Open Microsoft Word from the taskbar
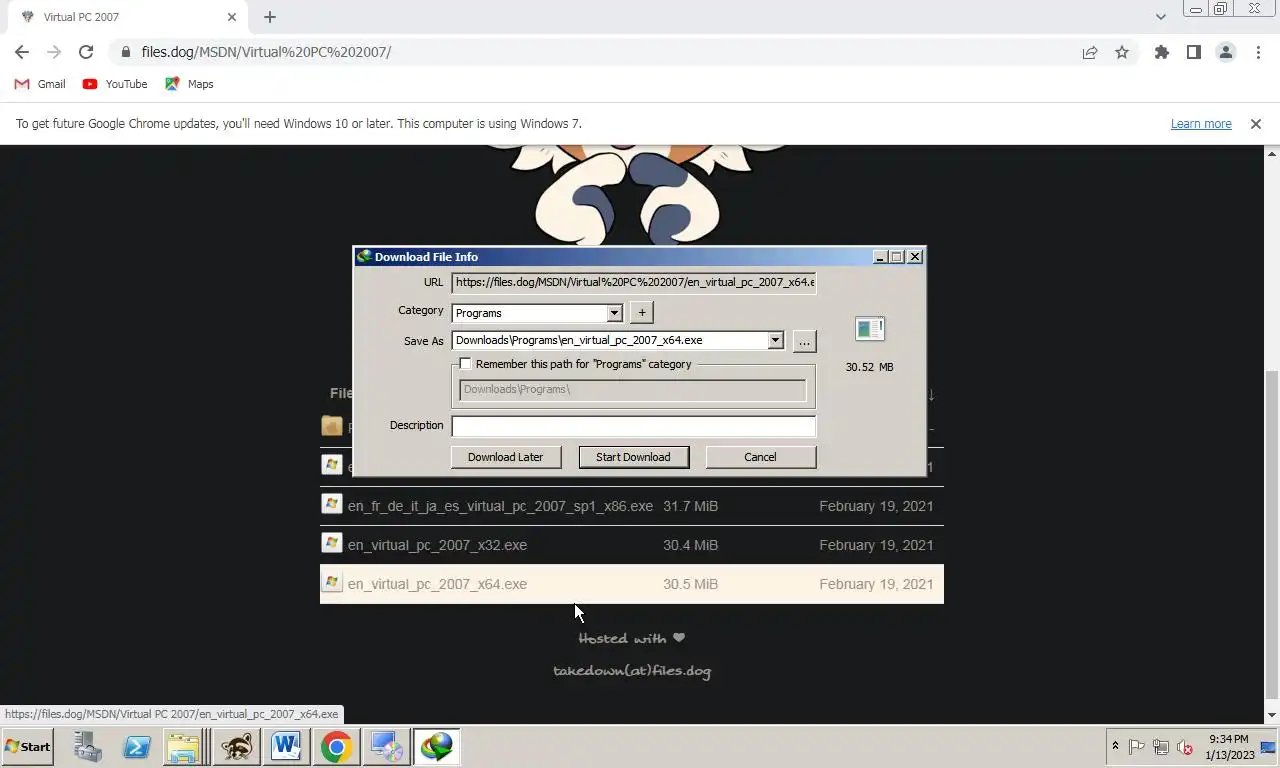The width and height of the screenshot is (1280, 768). click(286, 746)
